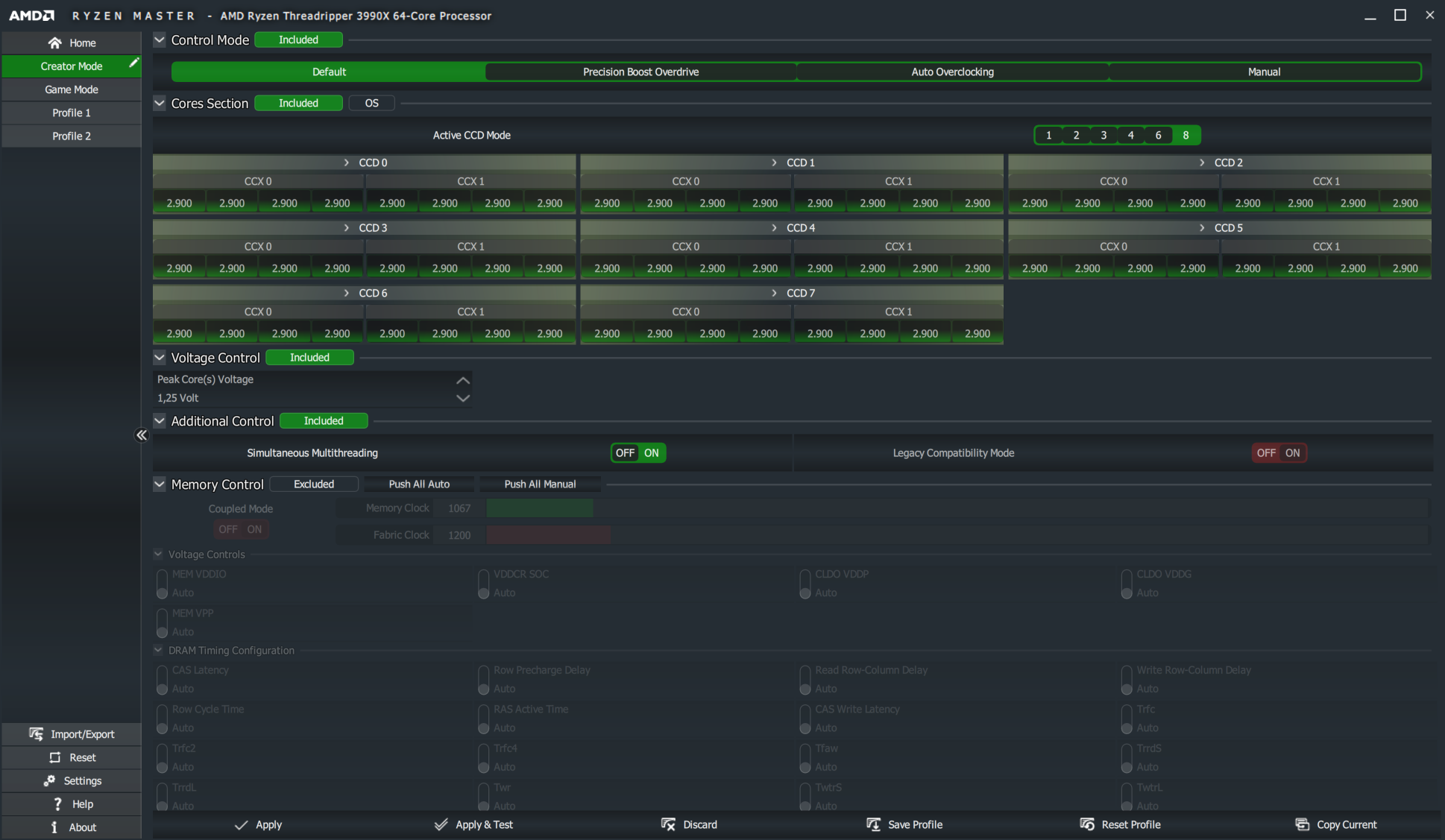This screenshot has height=840, width=1445.
Task: Open Import/Export from the sidebar
Action: 72,734
